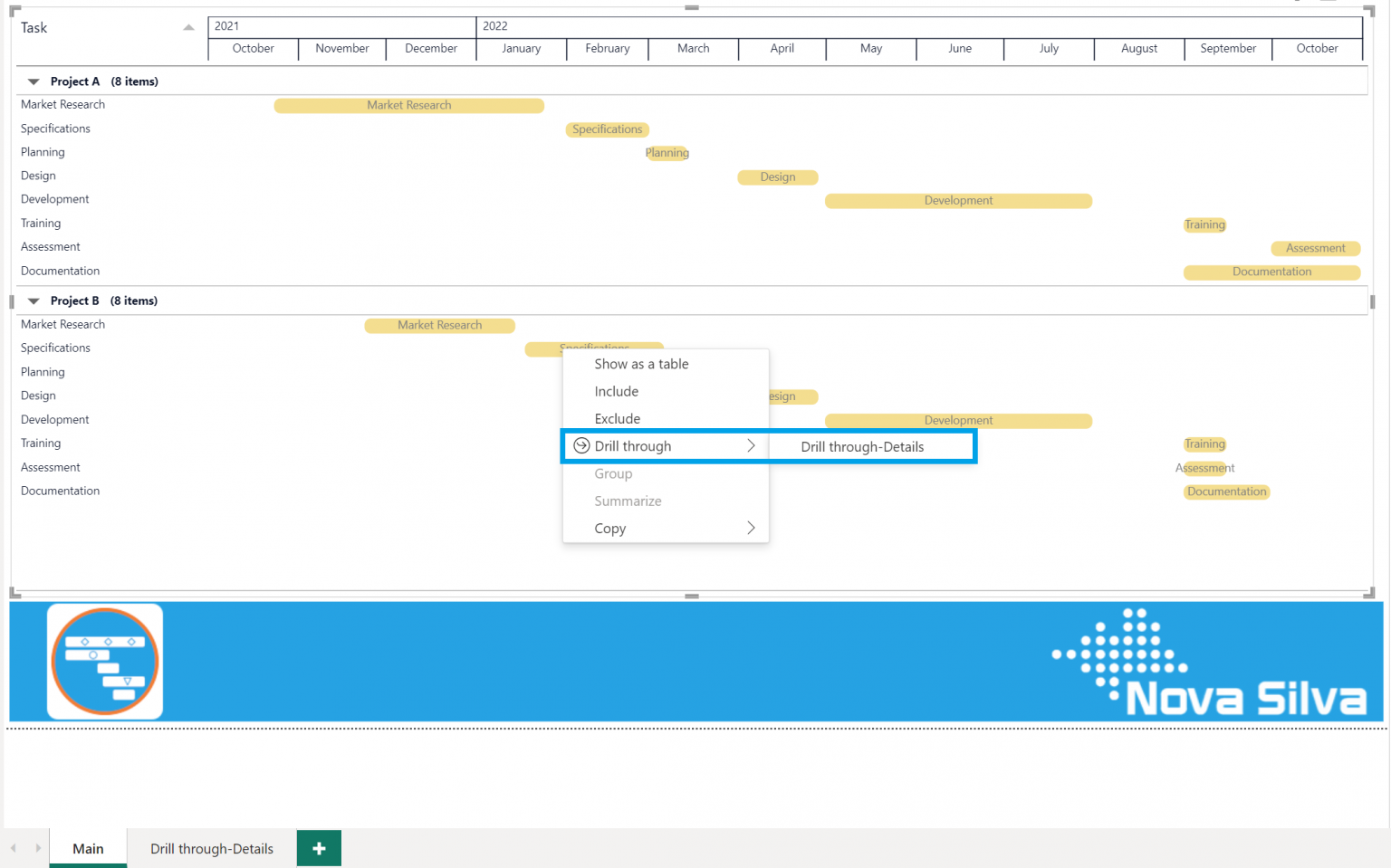Click the February column header in the timeline

607,49
